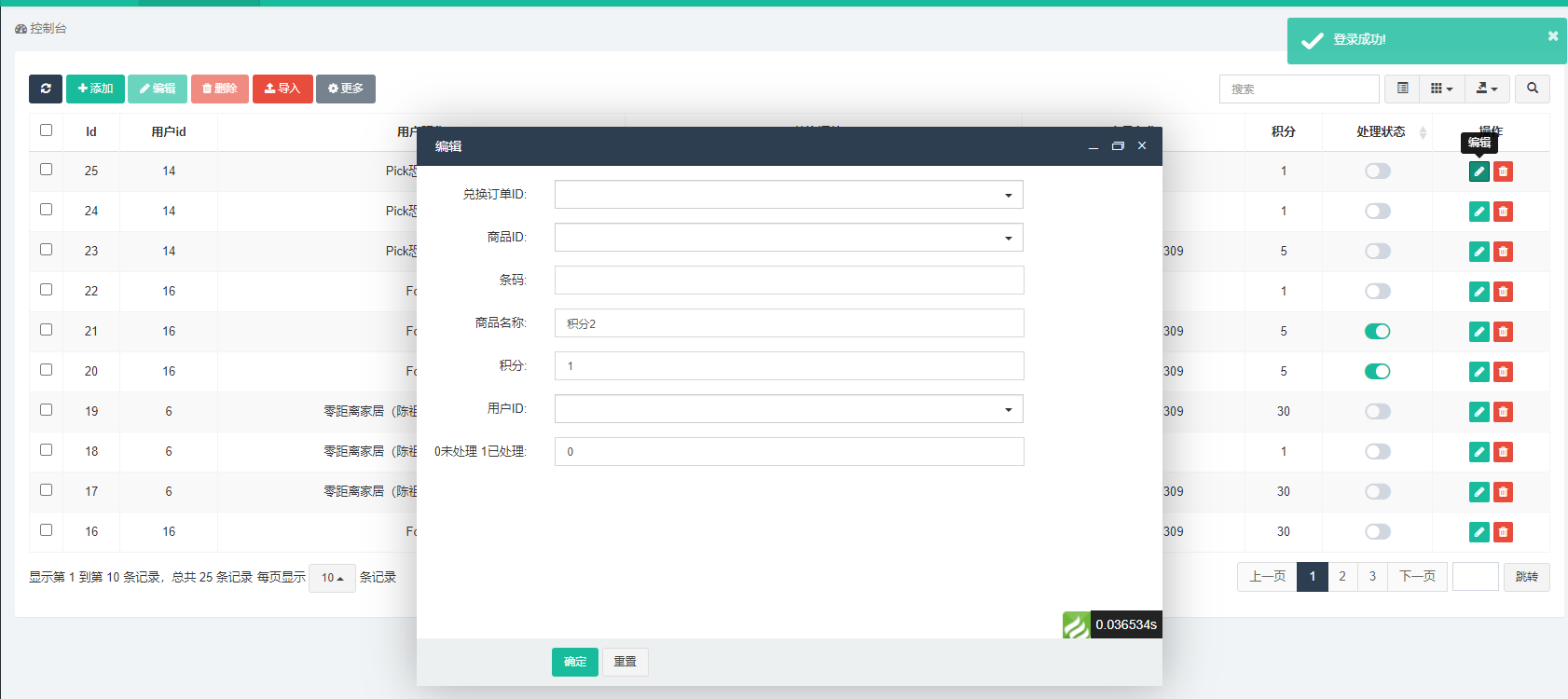Screen dimensions: 1568x699
Task: Open the 兑换订单ID dropdown
Action: [789, 195]
